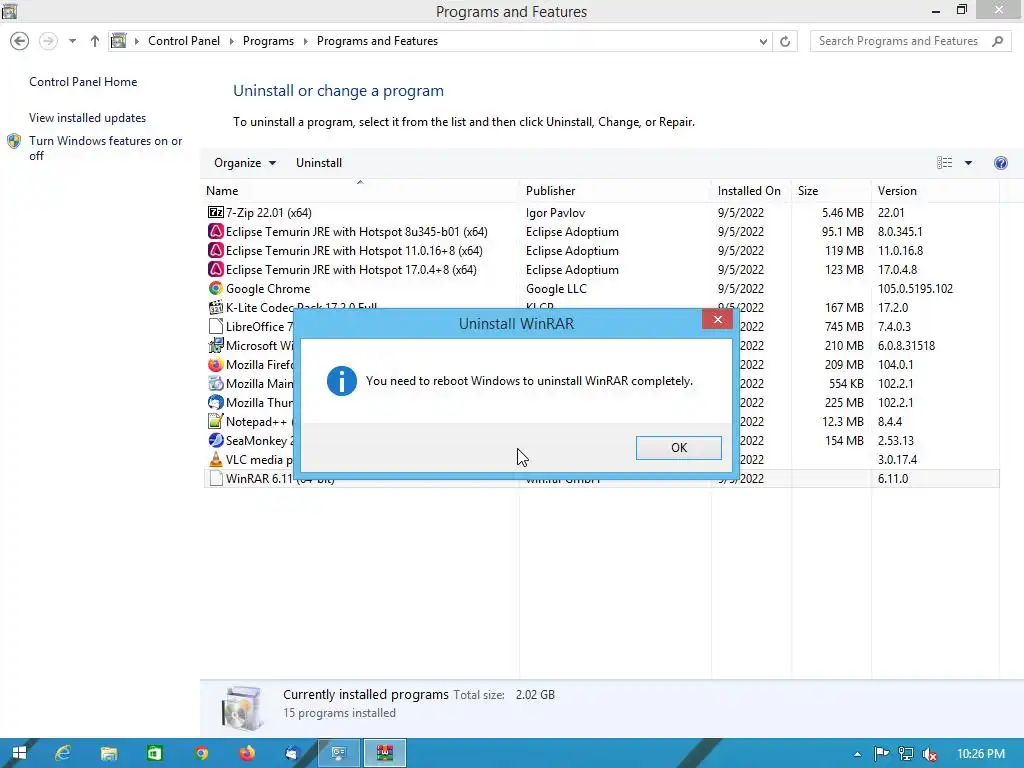The height and width of the screenshot is (768, 1024).
Task: Click Programs in the breadcrumb path
Action: 268,40
